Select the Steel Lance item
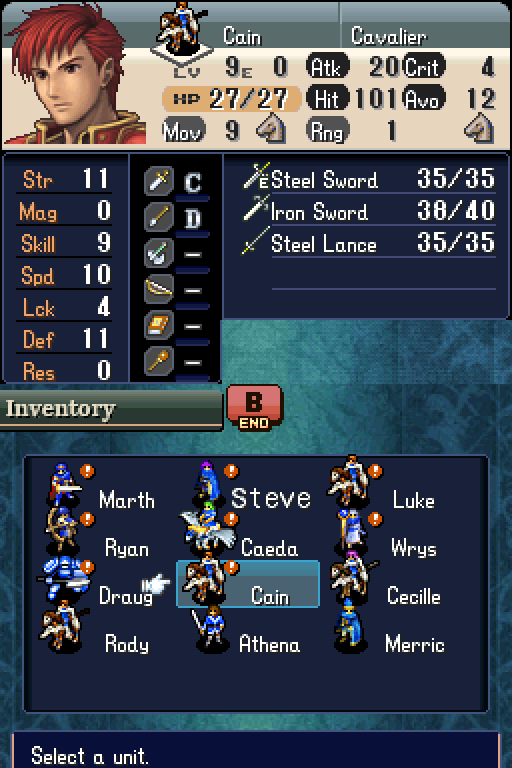This screenshot has width=512, height=768. click(x=369, y=243)
